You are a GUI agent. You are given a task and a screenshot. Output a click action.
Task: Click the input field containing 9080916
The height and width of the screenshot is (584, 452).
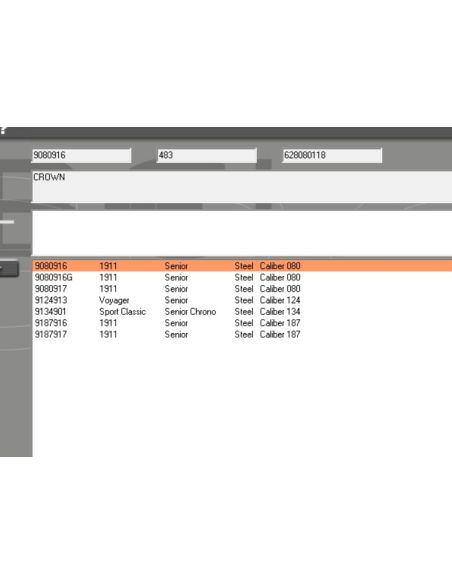click(82, 155)
